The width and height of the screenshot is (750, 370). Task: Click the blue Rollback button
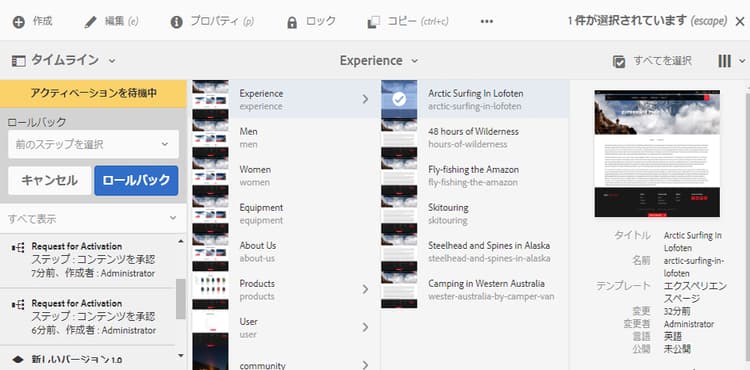click(136, 180)
